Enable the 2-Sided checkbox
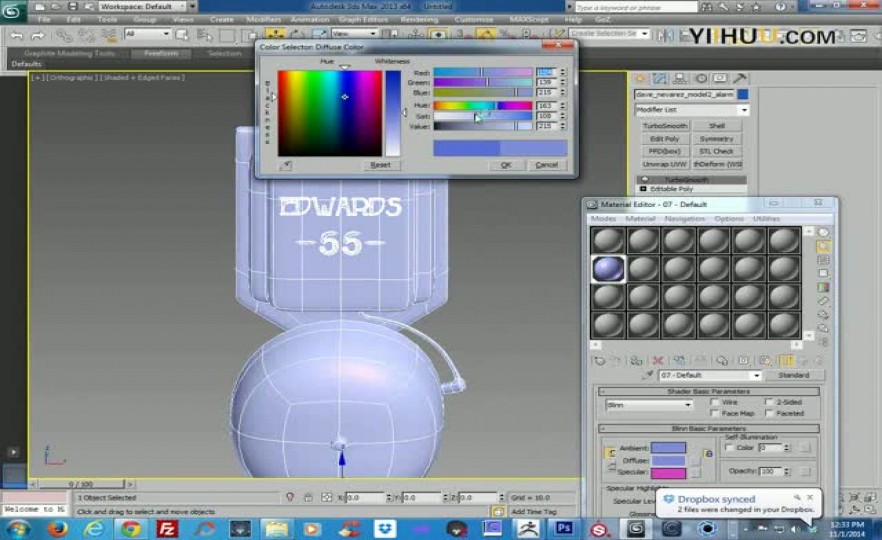882x540 pixels. (769, 402)
